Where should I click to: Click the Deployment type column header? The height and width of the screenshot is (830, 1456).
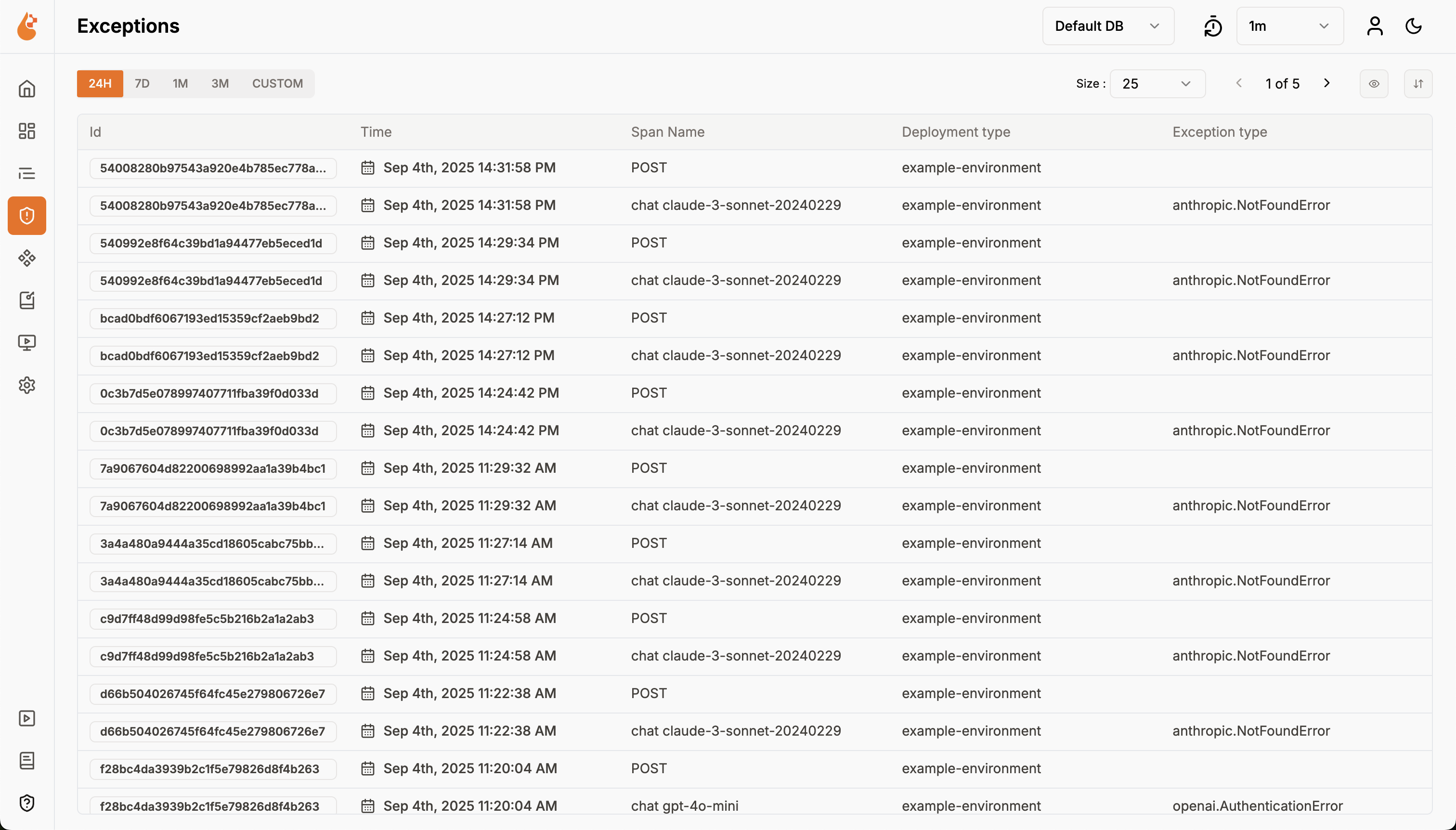(955, 132)
